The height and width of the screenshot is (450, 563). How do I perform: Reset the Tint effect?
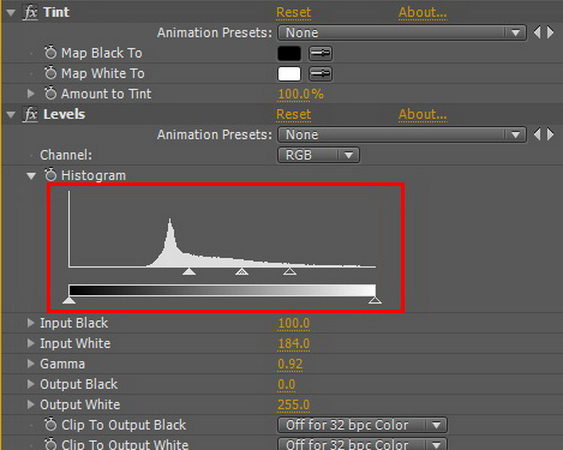point(293,13)
